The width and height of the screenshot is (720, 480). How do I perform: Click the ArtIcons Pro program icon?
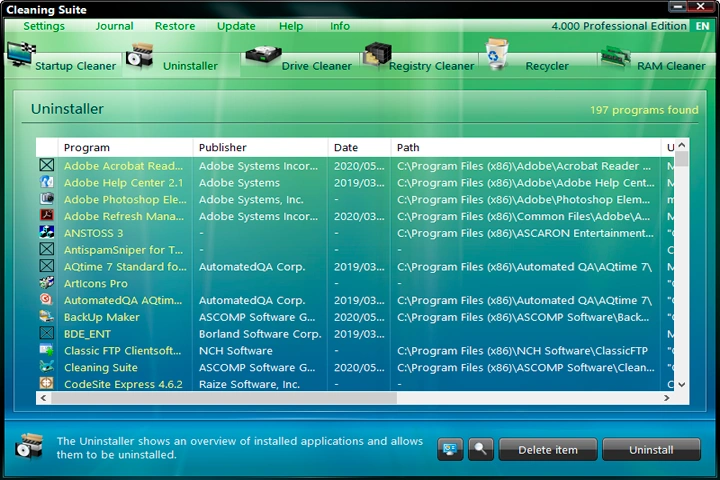[46, 283]
